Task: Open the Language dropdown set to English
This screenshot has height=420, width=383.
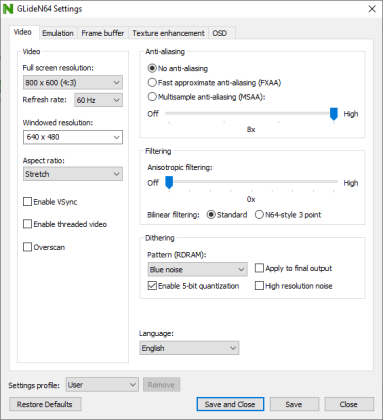Action: [x=189, y=348]
